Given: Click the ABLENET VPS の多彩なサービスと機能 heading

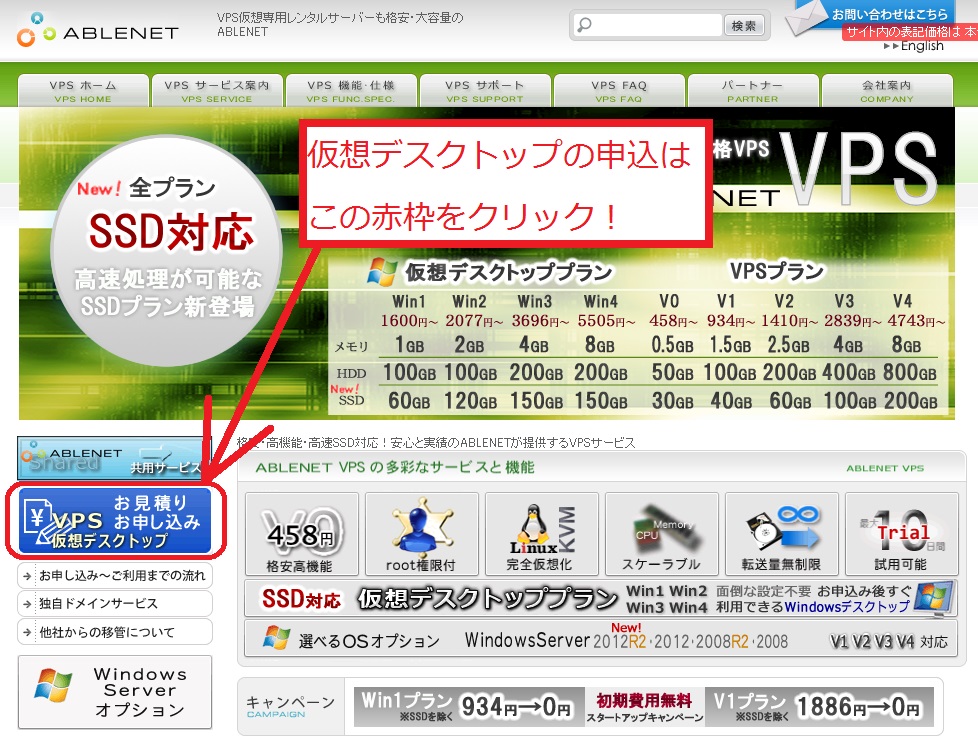Looking at the screenshot, I should click(395, 467).
